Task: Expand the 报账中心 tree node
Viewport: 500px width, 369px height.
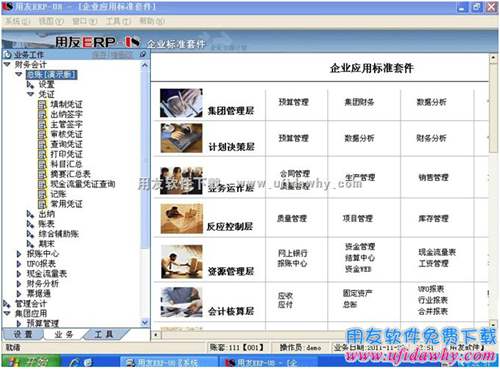Action: pyautogui.click(x=19, y=254)
